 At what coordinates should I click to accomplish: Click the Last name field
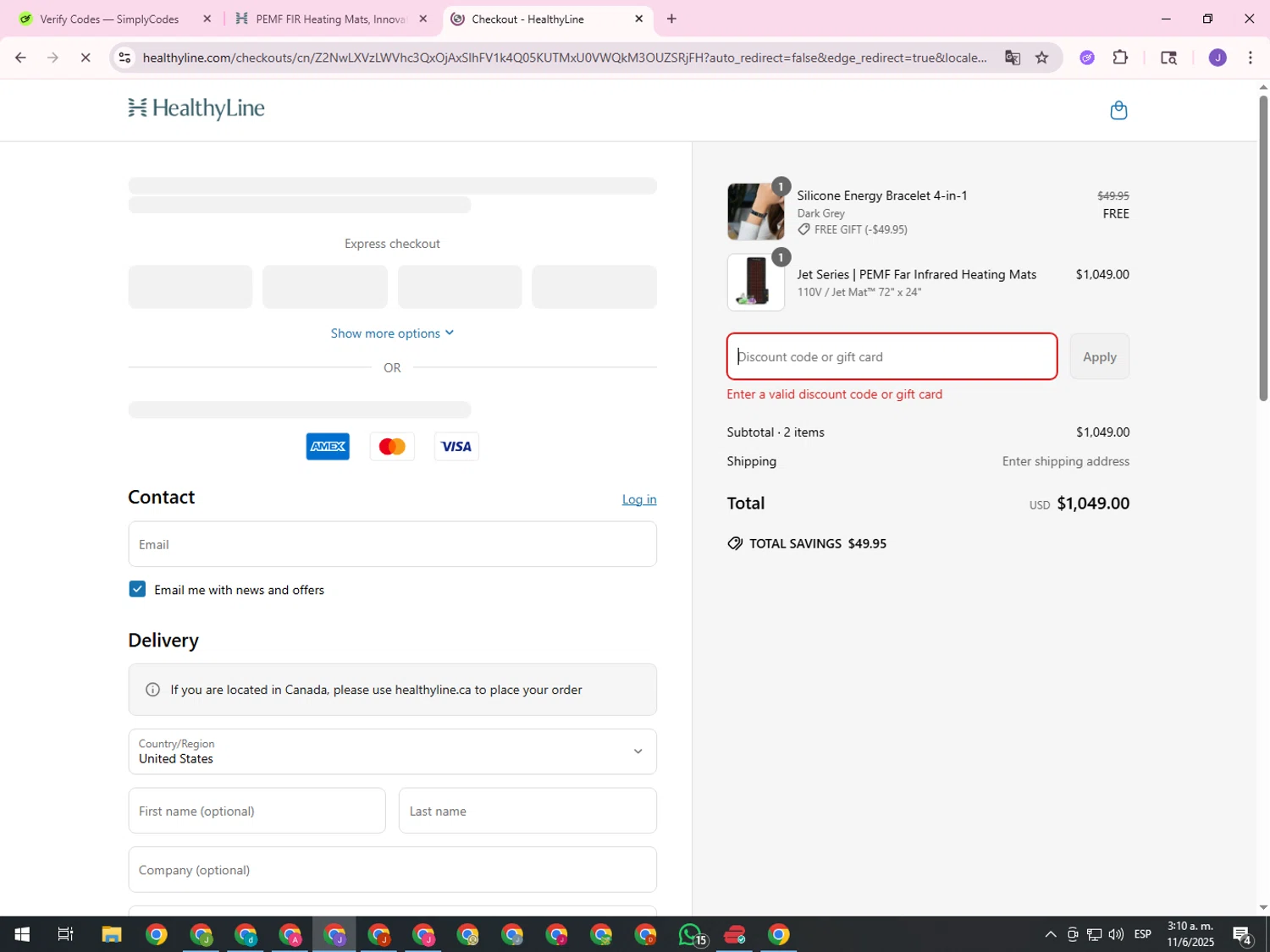[x=527, y=811]
